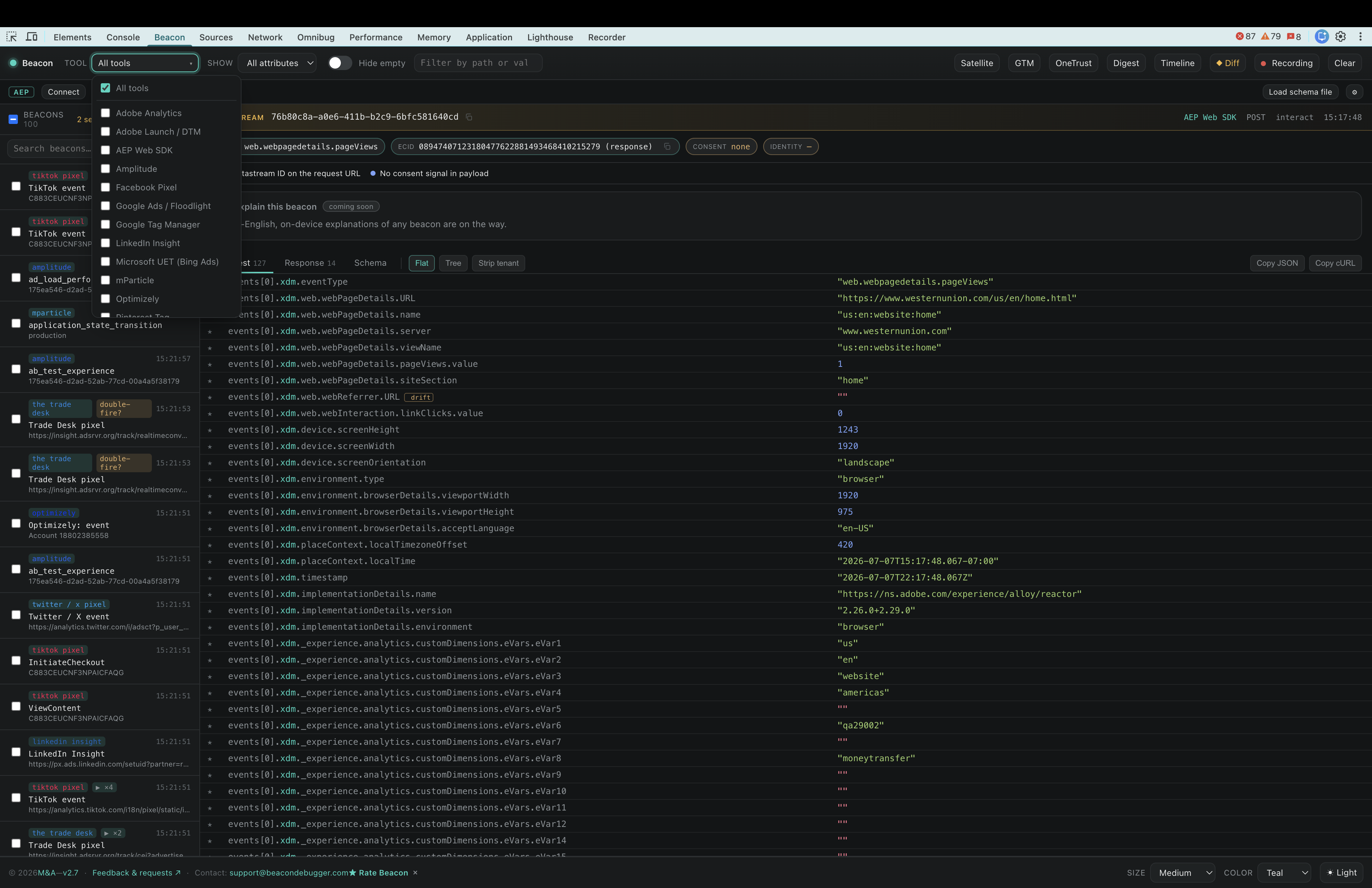Open the Satellite panel button

tap(976, 63)
